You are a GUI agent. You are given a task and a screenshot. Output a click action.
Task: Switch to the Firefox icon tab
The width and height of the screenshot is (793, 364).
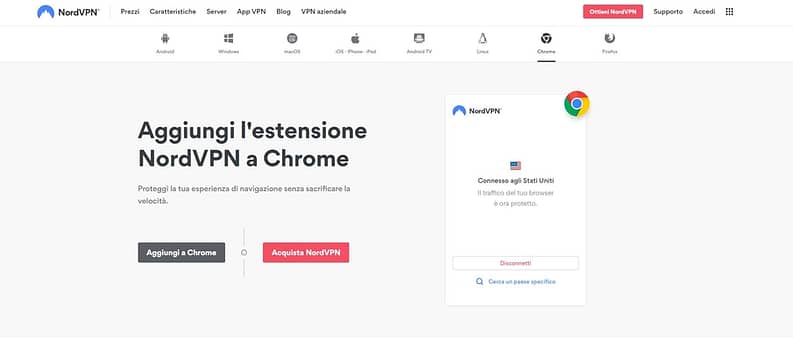[x=610, y=38]
